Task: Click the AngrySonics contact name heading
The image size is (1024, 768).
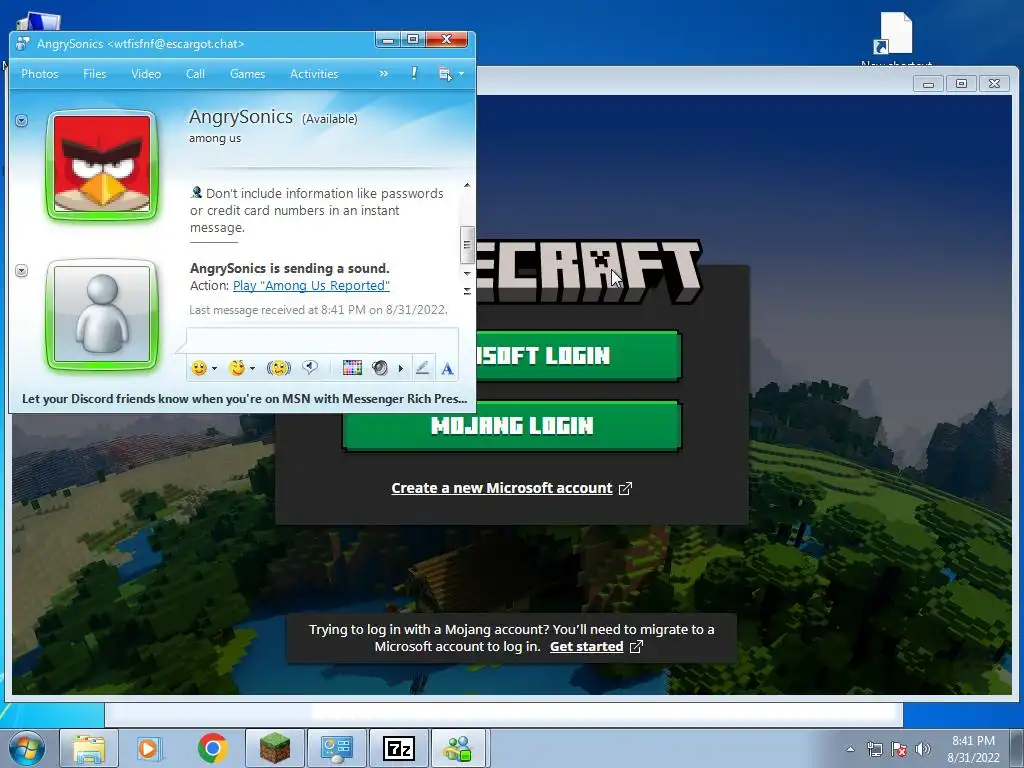Action: click(241, 117)
